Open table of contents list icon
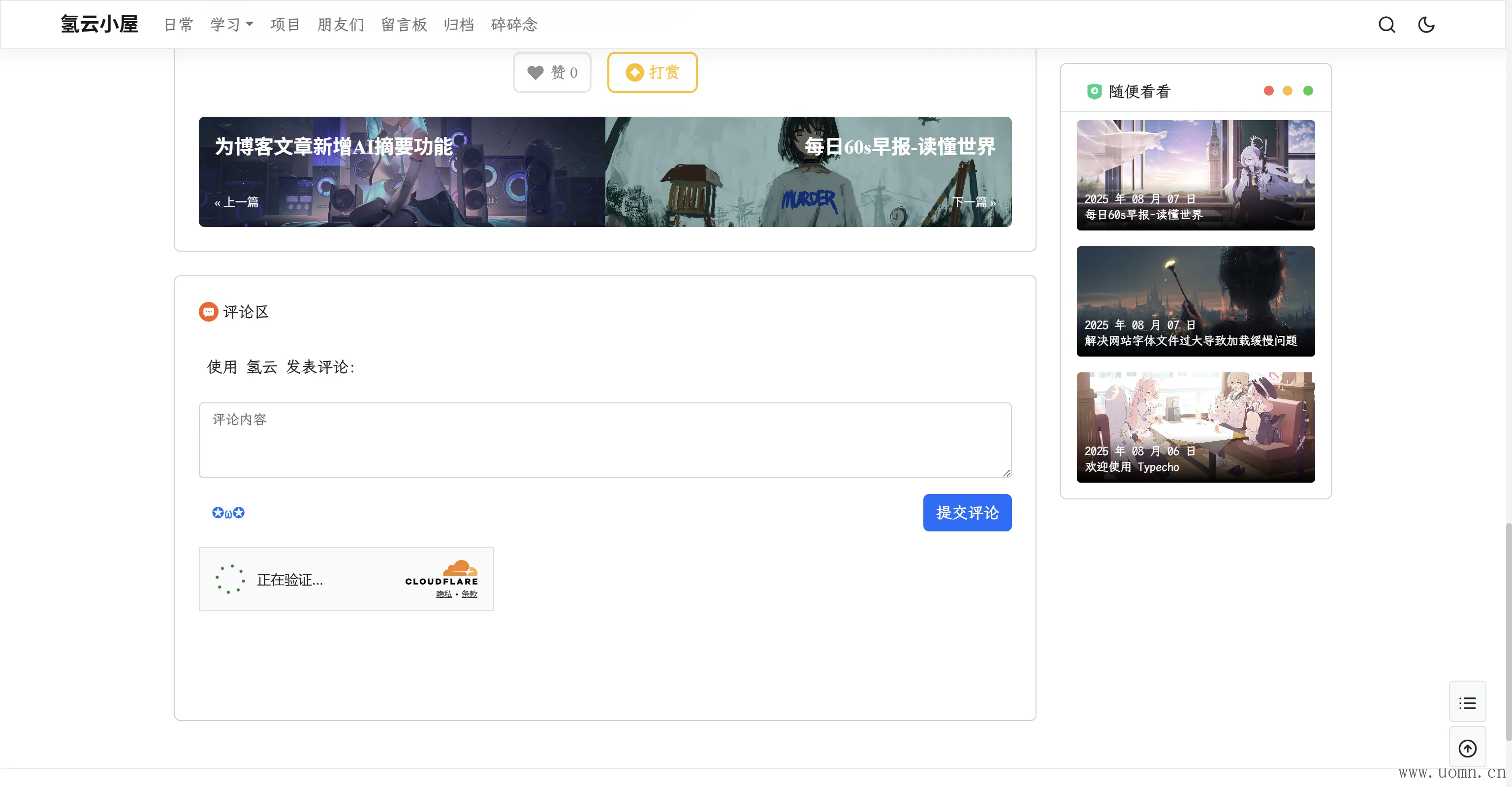 (1467, 703)
